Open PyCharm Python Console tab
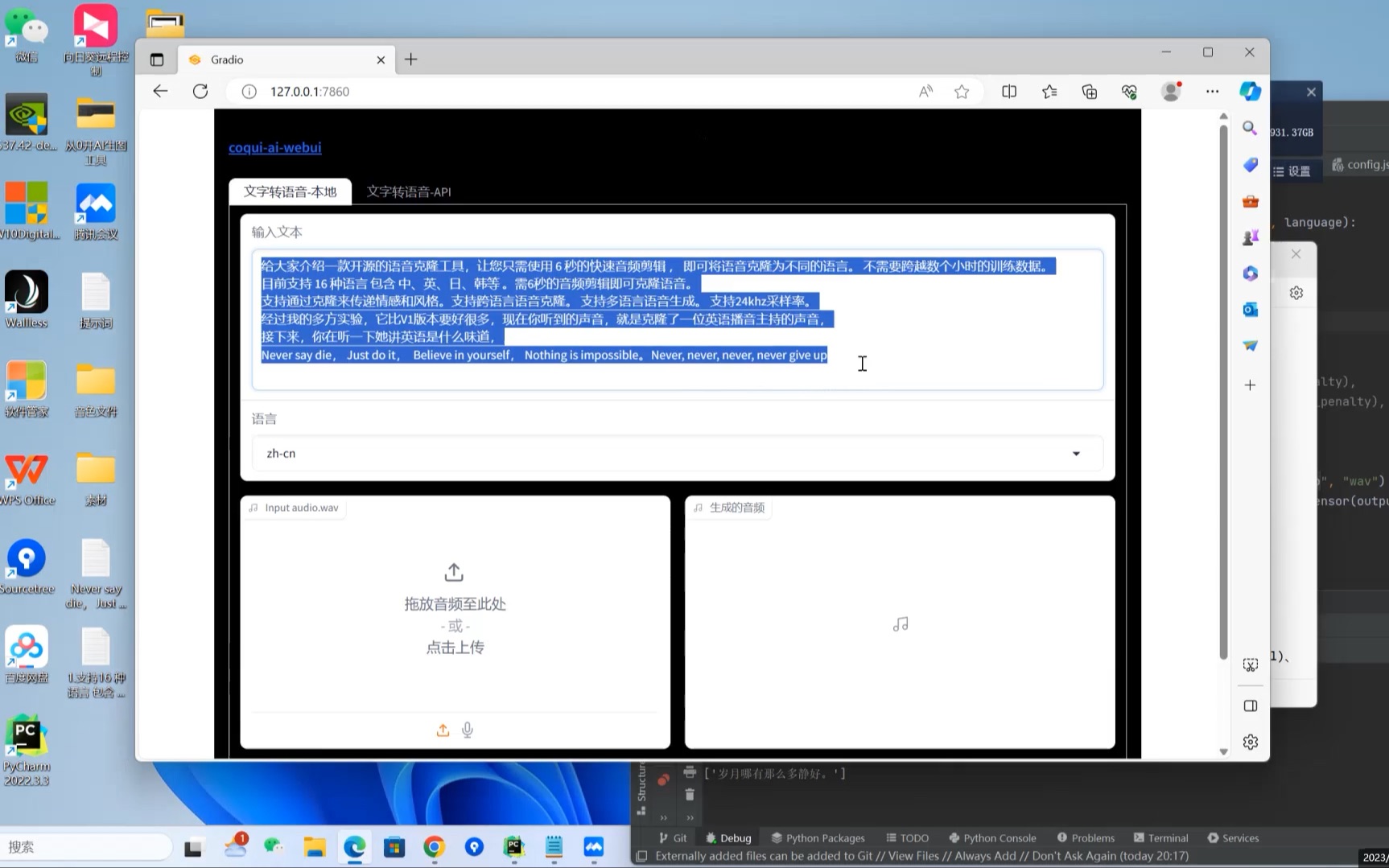 (x=992, y=837)
